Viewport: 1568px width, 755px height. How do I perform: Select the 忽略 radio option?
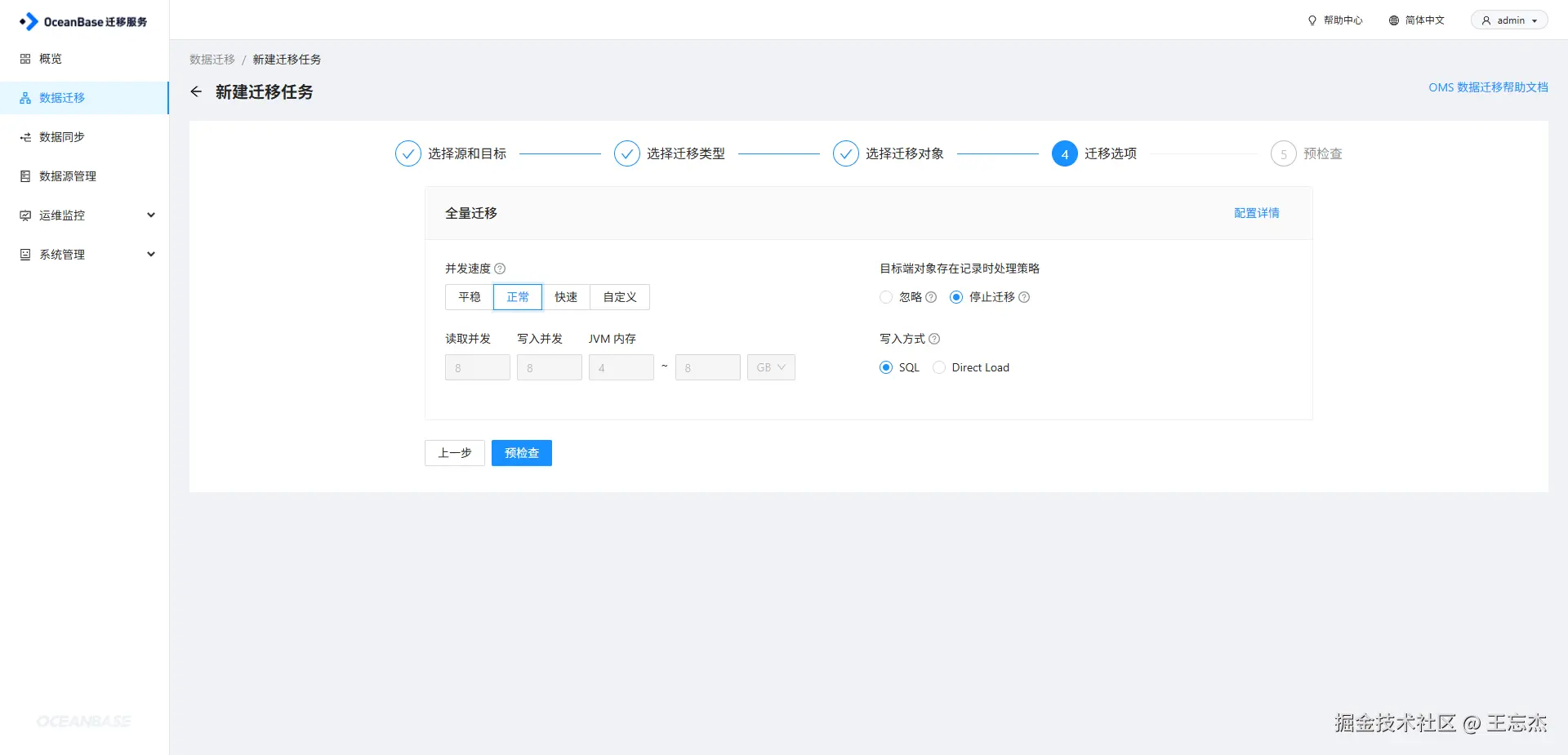point(886,297)
